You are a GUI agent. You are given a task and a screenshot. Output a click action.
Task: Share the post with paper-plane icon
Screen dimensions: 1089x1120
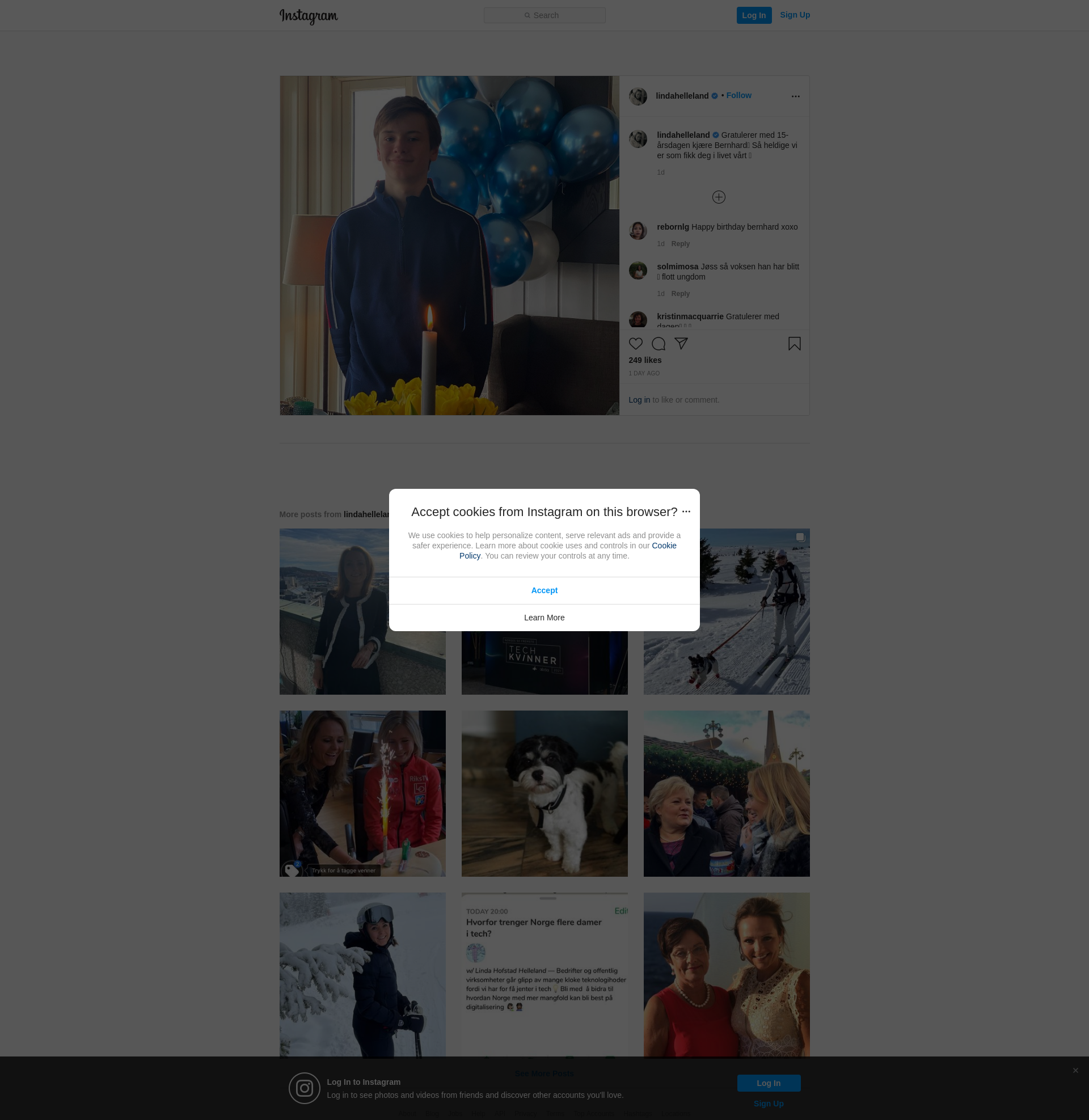(681, 344)
